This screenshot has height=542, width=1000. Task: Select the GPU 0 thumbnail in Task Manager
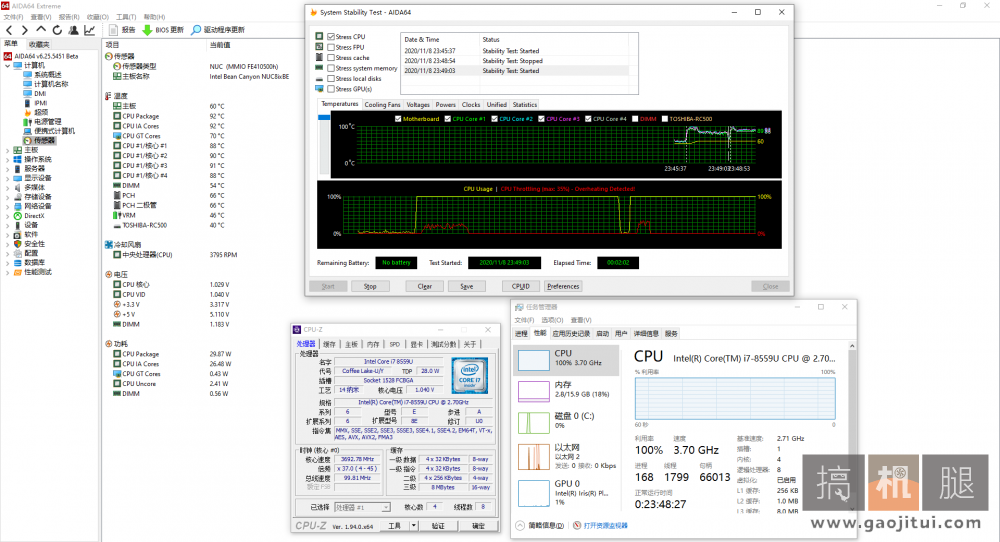534,493
